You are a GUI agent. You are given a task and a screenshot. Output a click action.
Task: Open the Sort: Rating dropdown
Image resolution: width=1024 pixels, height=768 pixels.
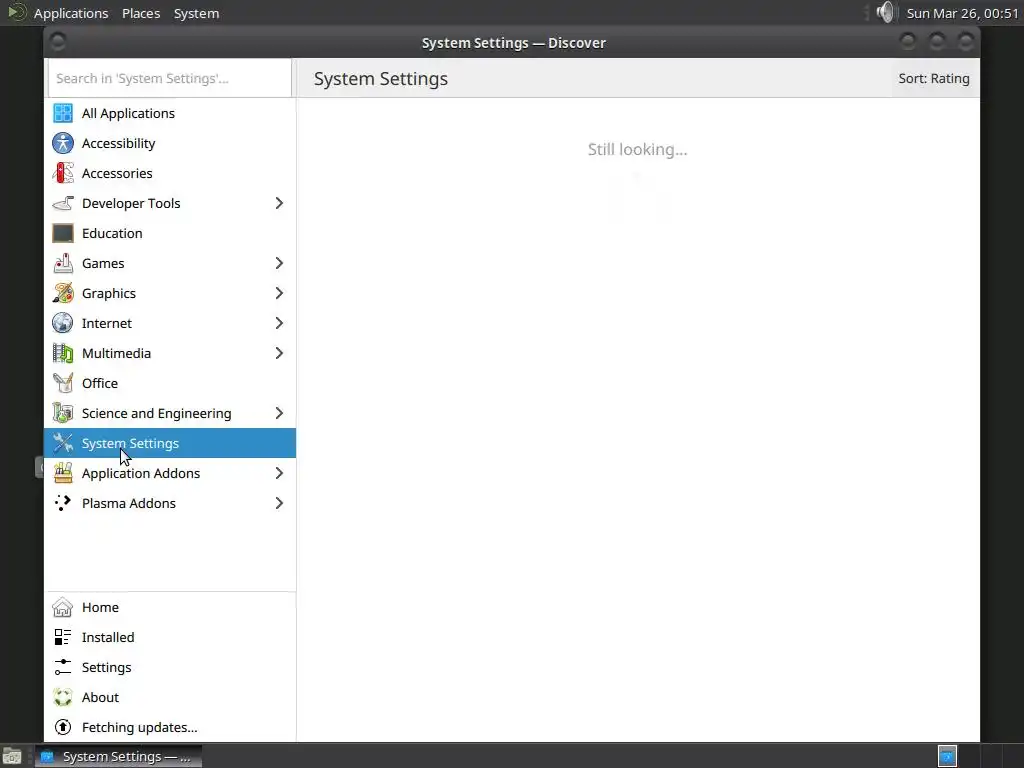[933, 78]
